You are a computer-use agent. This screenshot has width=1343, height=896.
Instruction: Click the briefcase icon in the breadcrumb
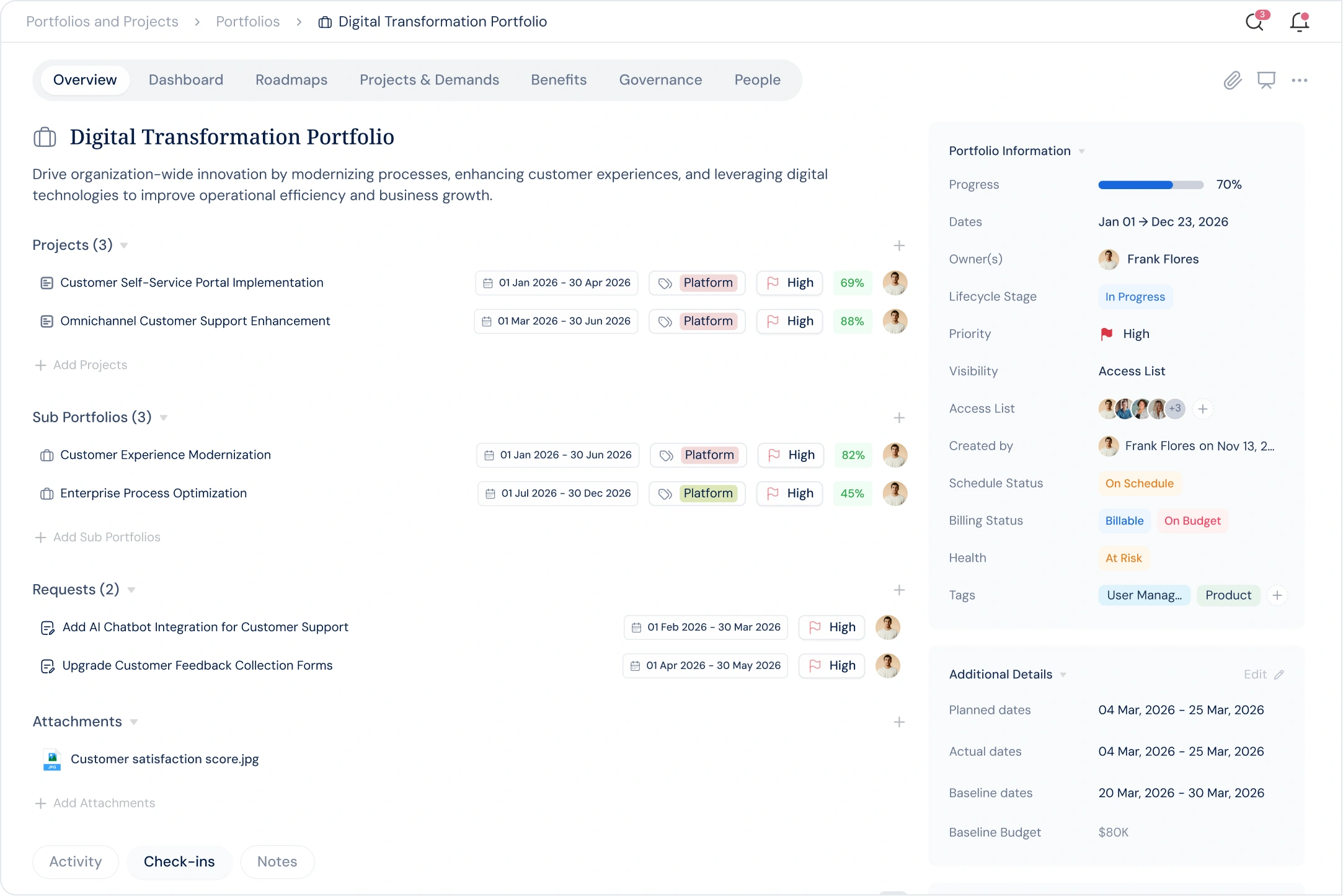point(325,22)
